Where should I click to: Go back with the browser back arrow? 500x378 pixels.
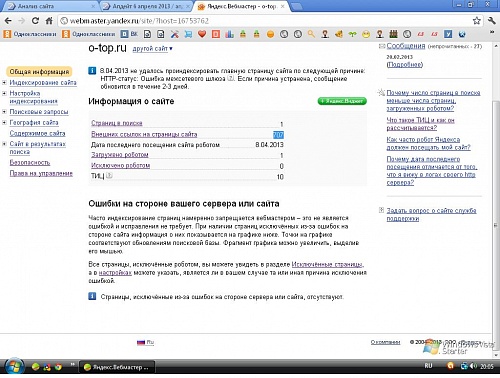point(8,21)
